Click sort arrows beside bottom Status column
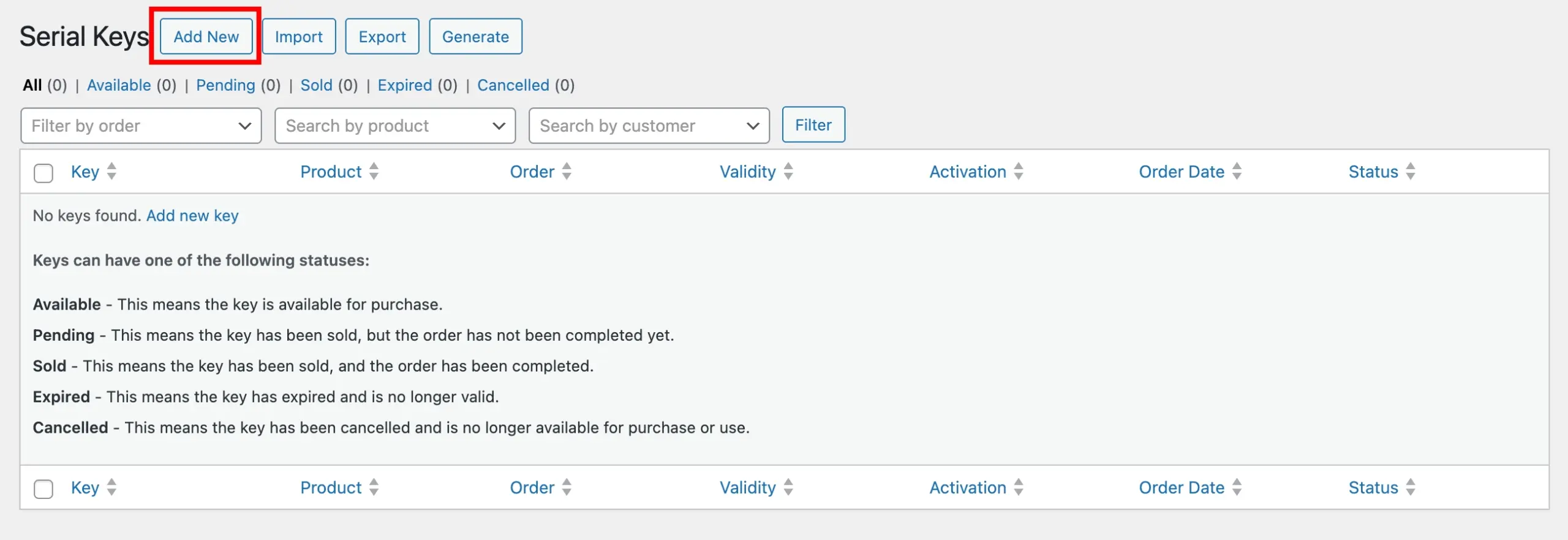The width and height of the screenshot is (1568, 540). [1411, 487]
